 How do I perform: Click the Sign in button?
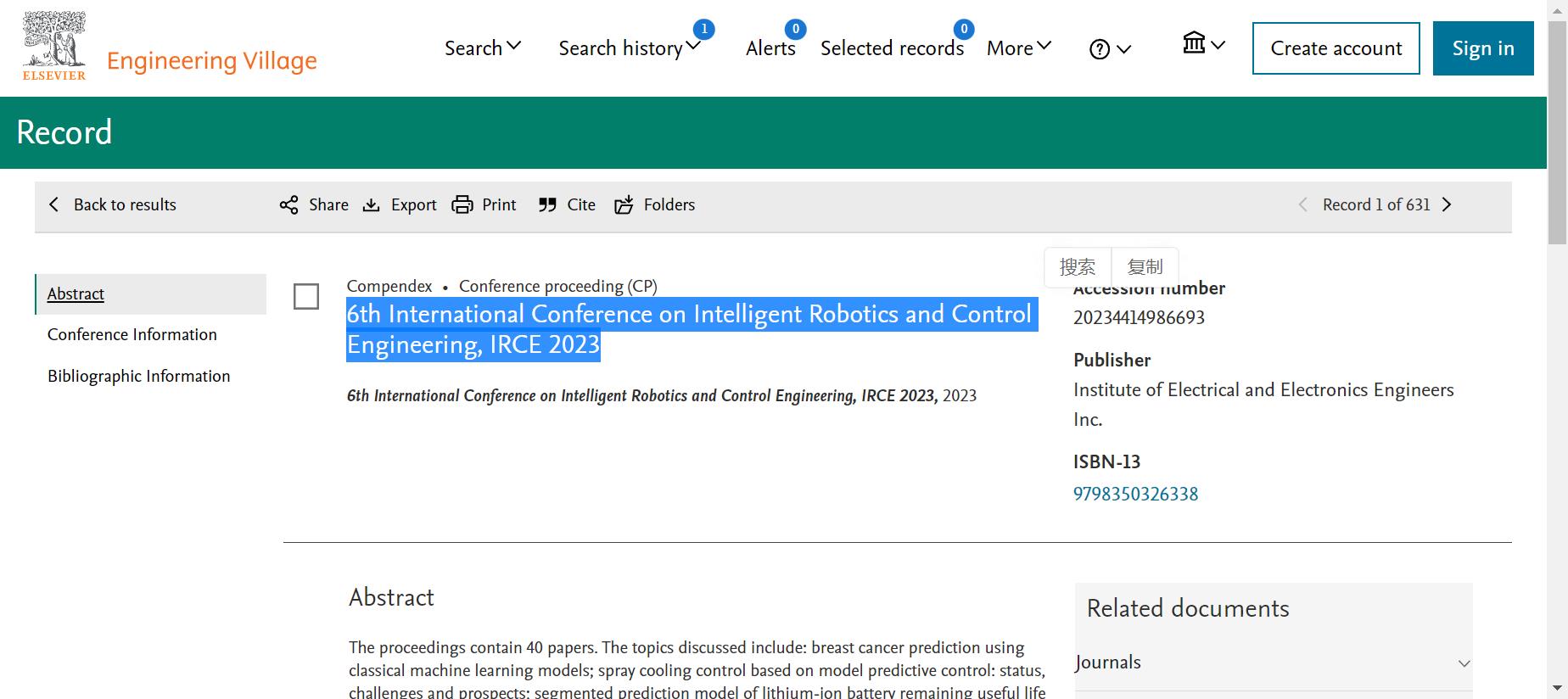click(1483, 48)
